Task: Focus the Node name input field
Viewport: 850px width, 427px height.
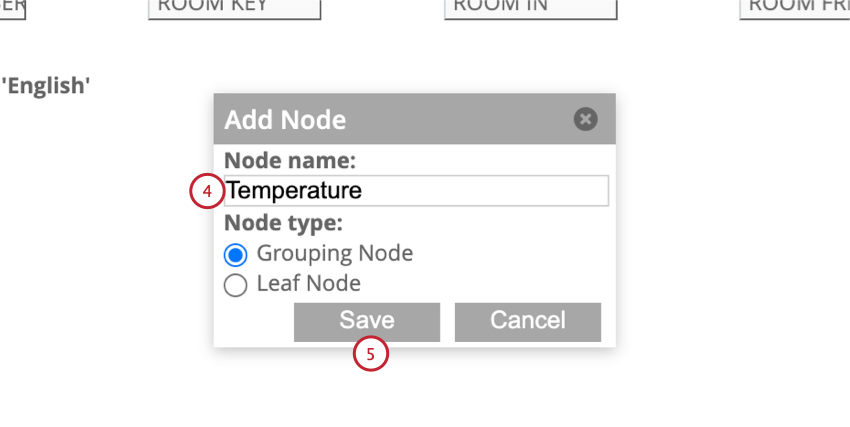Action: click(x=416, y=191)
